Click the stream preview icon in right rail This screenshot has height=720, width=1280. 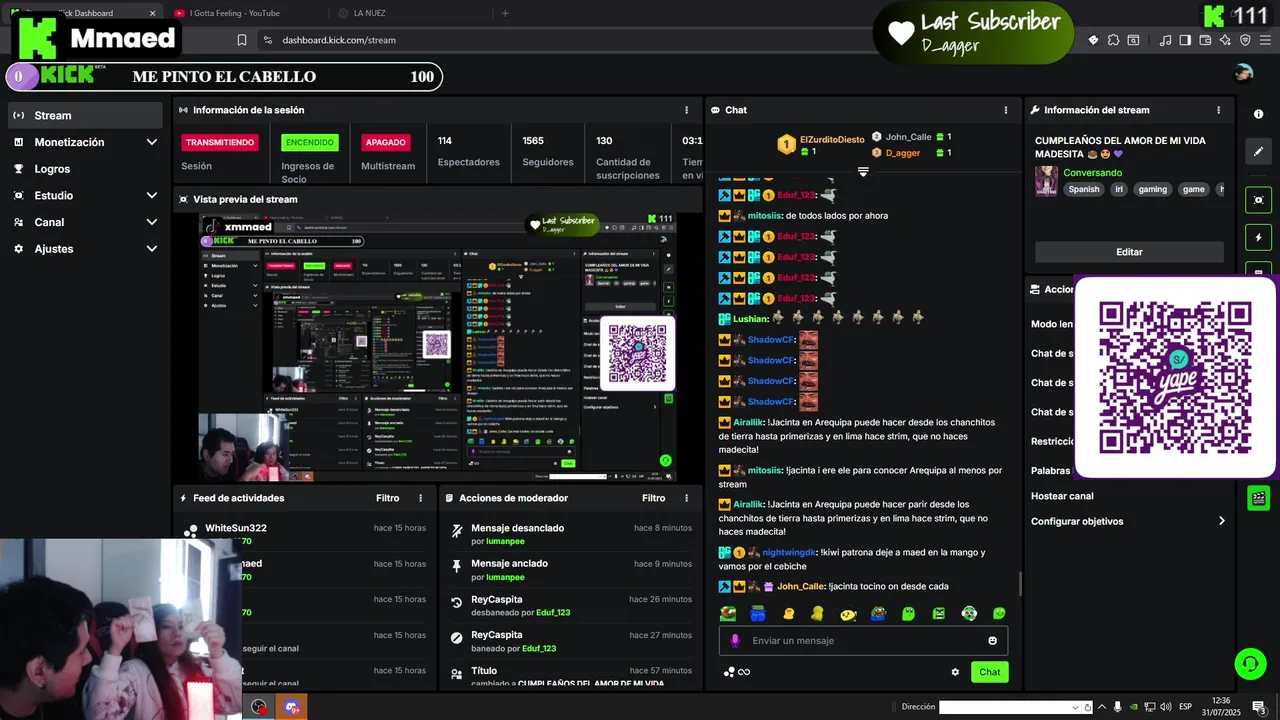coord(1258,200)
